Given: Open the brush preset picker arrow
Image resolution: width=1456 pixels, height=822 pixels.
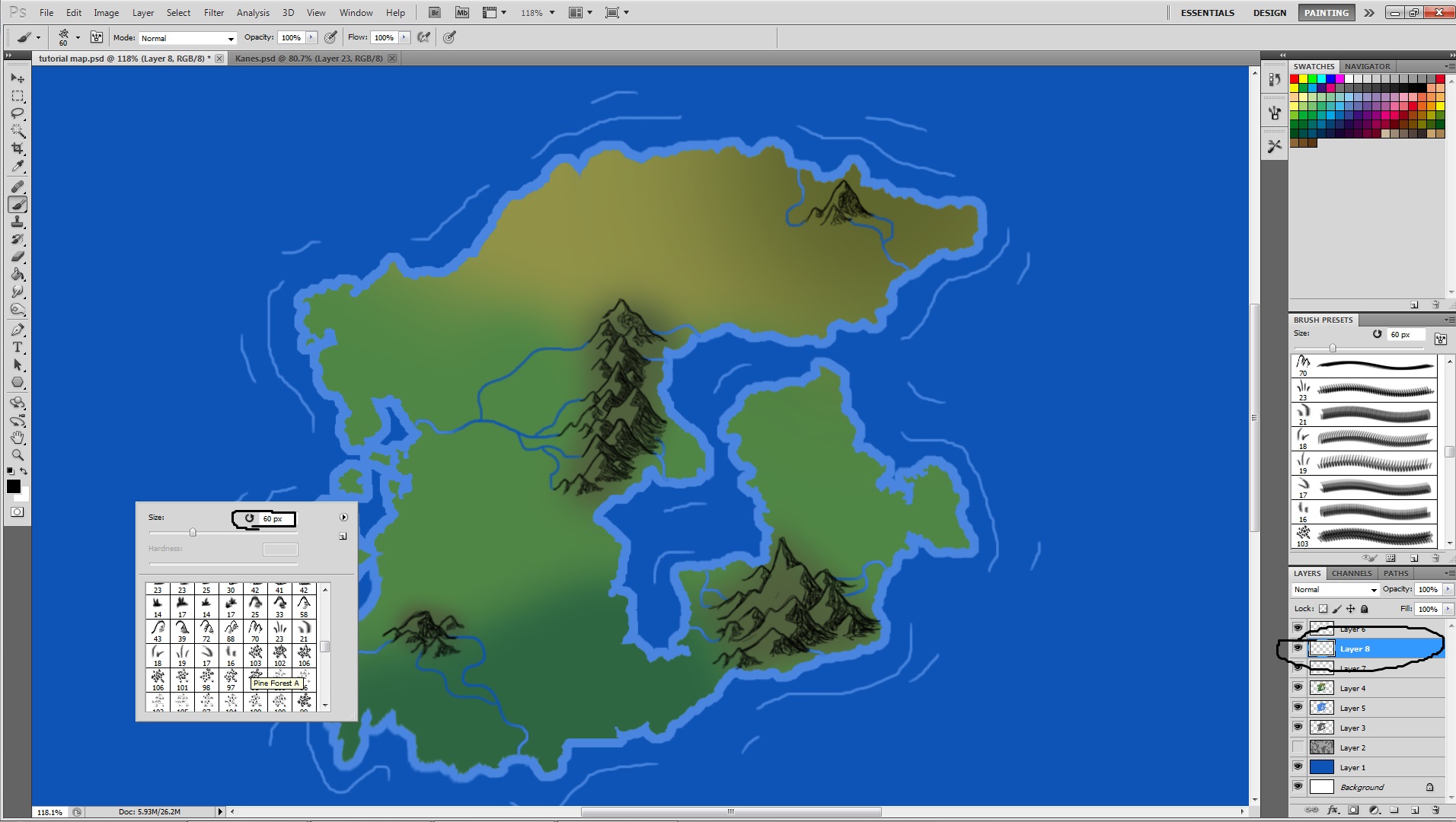Looking at the screenshot, I should (78, 37).
